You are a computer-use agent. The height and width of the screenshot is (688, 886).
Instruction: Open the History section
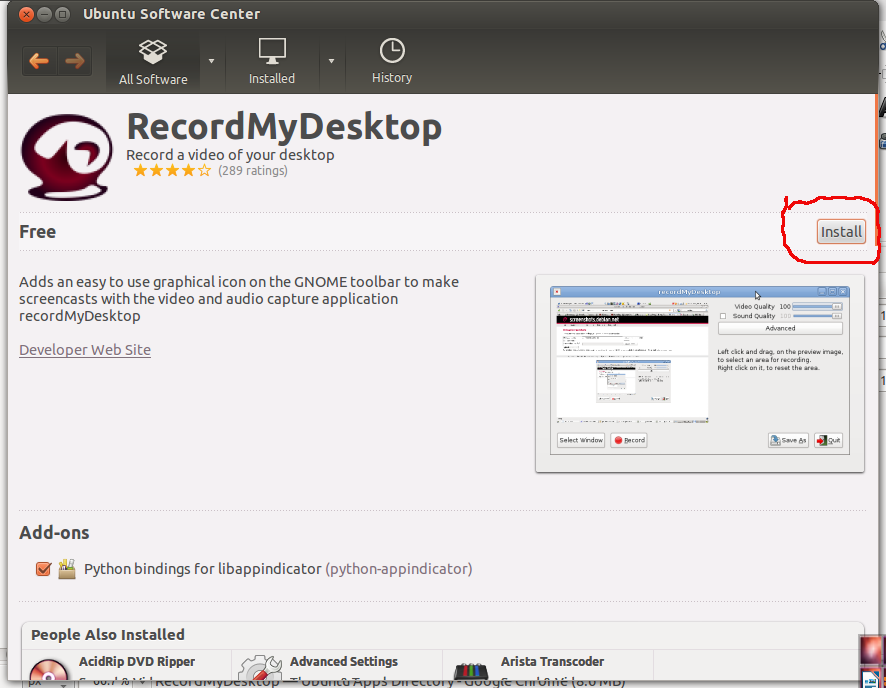pyautogui.click(x=392, y=62)
